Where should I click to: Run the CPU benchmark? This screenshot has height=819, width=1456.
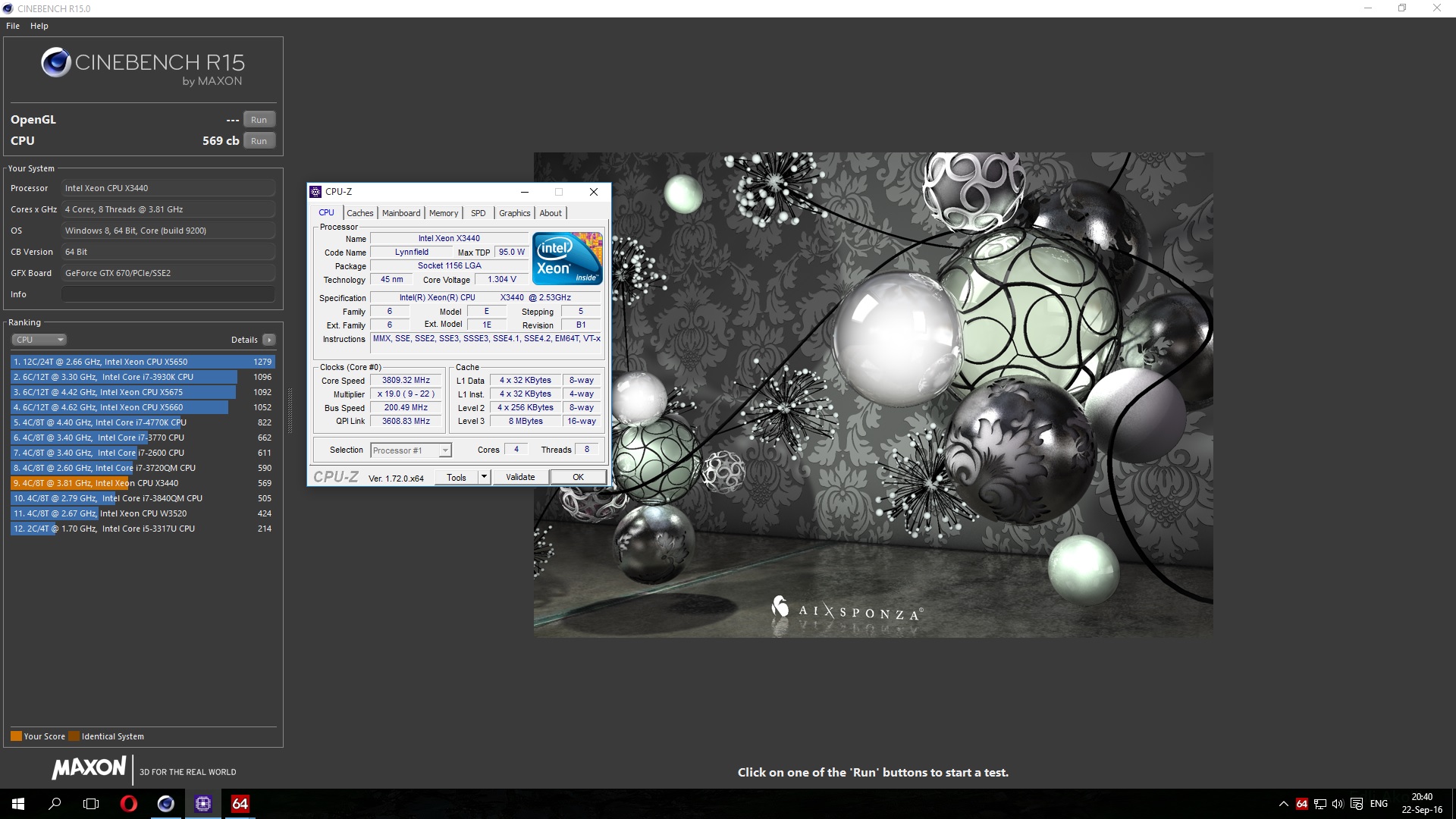tap(259, 140)
